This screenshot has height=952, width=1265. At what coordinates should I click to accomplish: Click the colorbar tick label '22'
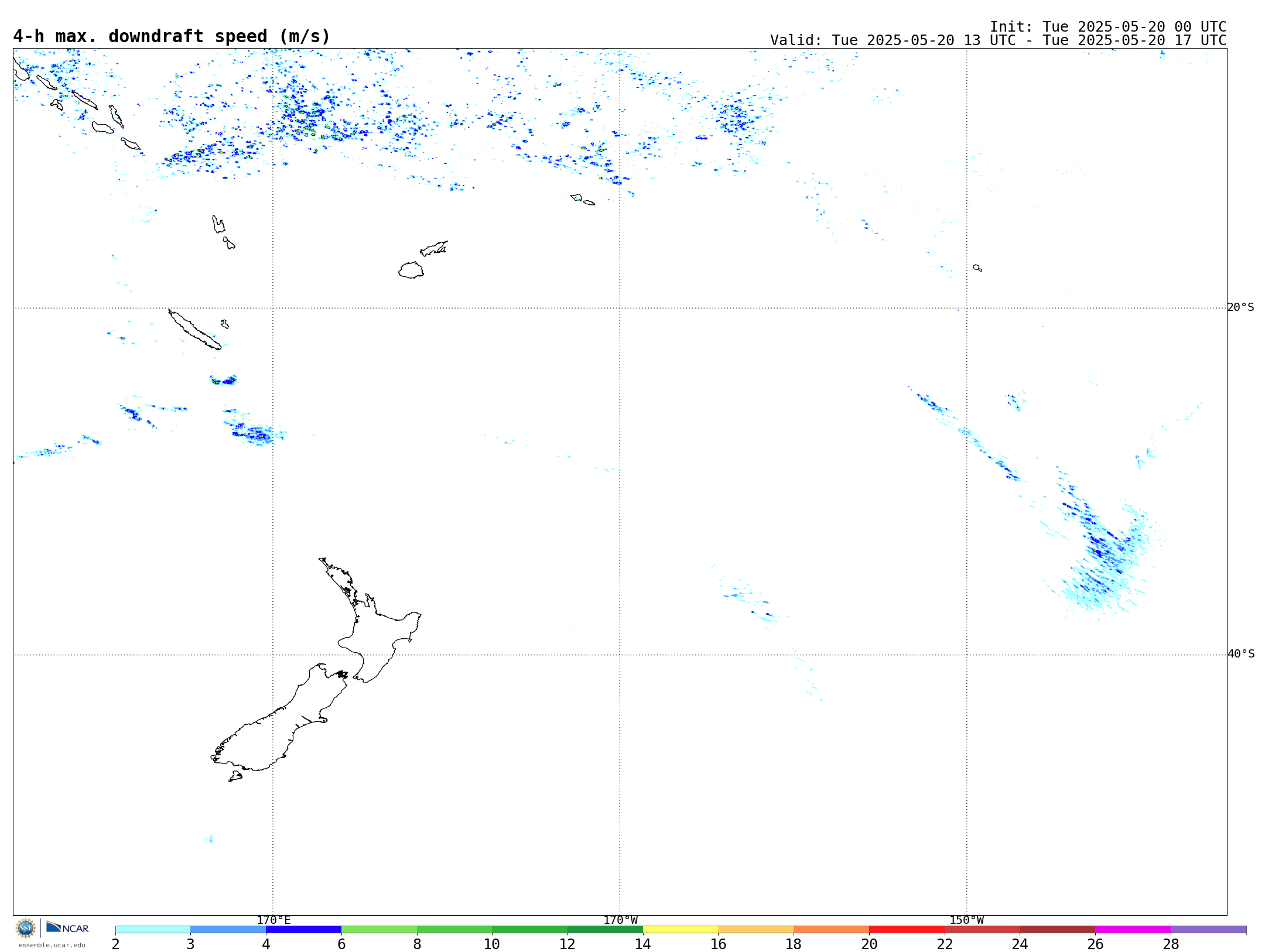point(945,944)
